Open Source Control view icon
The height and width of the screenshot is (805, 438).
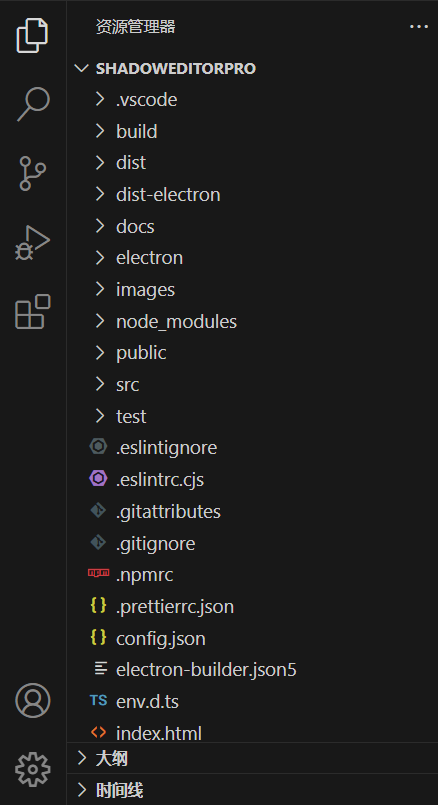[x=32, y=174]
